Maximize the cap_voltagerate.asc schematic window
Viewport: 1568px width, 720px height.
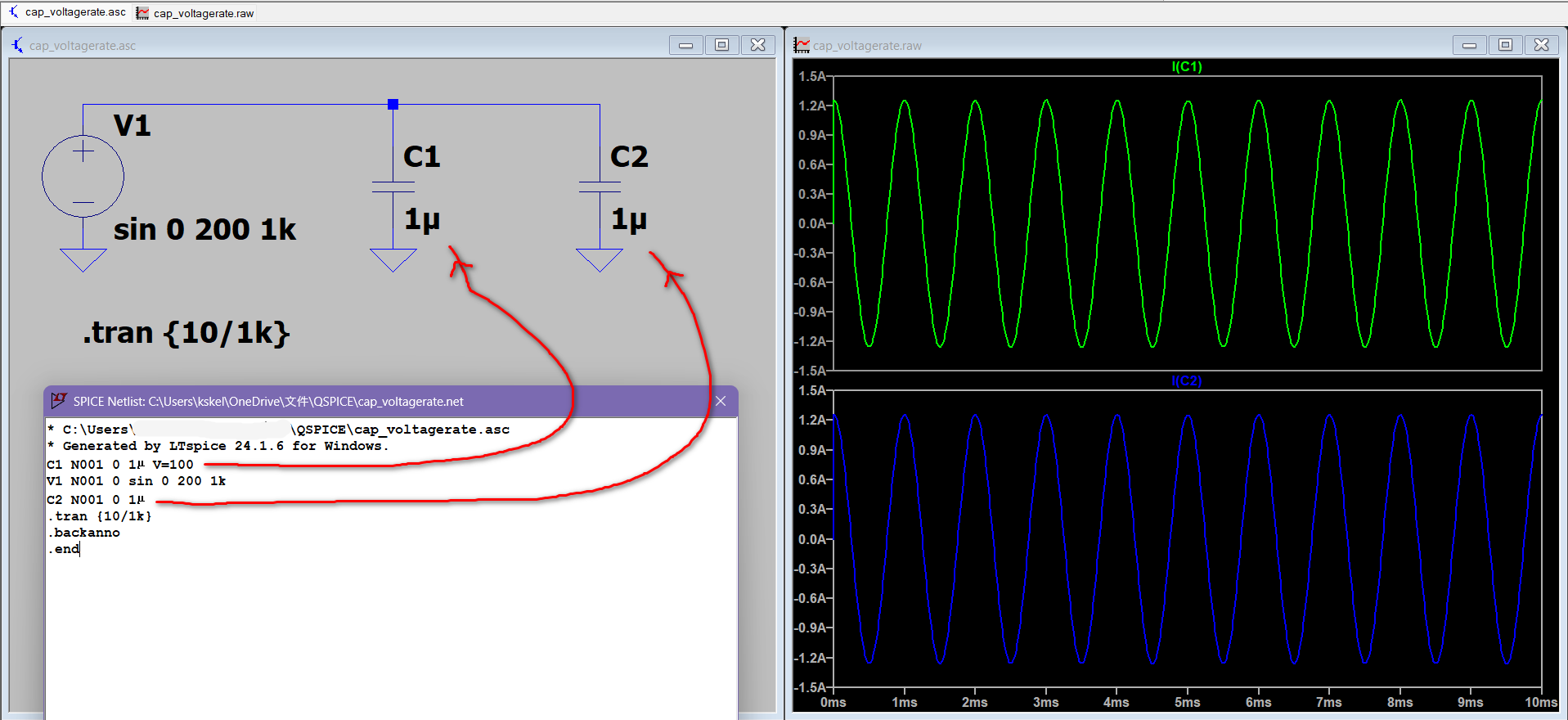pyautogui.click(x=721, y=45)
